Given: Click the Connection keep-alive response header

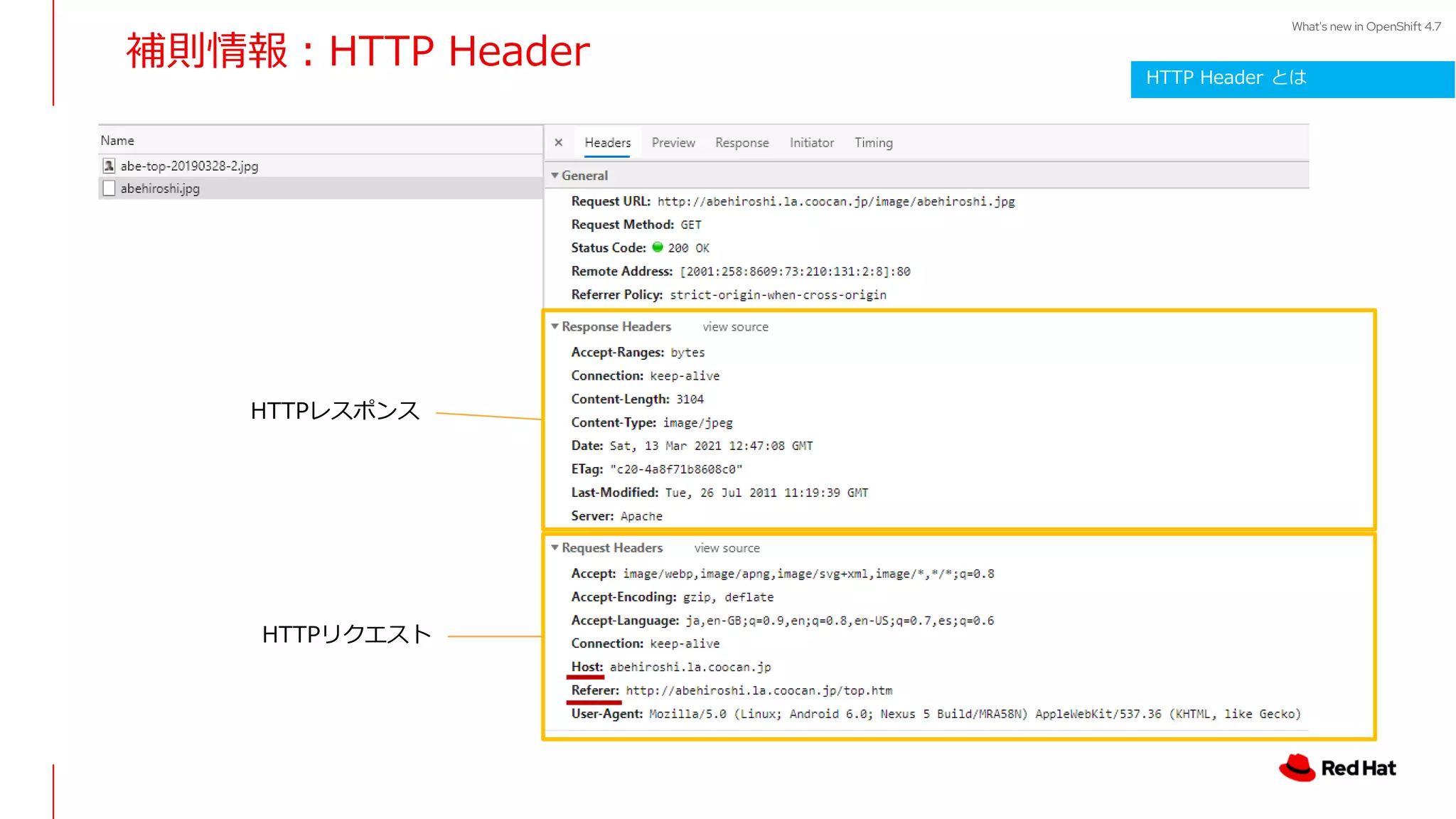Looking at the screenshot, I should [x=645, y=376].
